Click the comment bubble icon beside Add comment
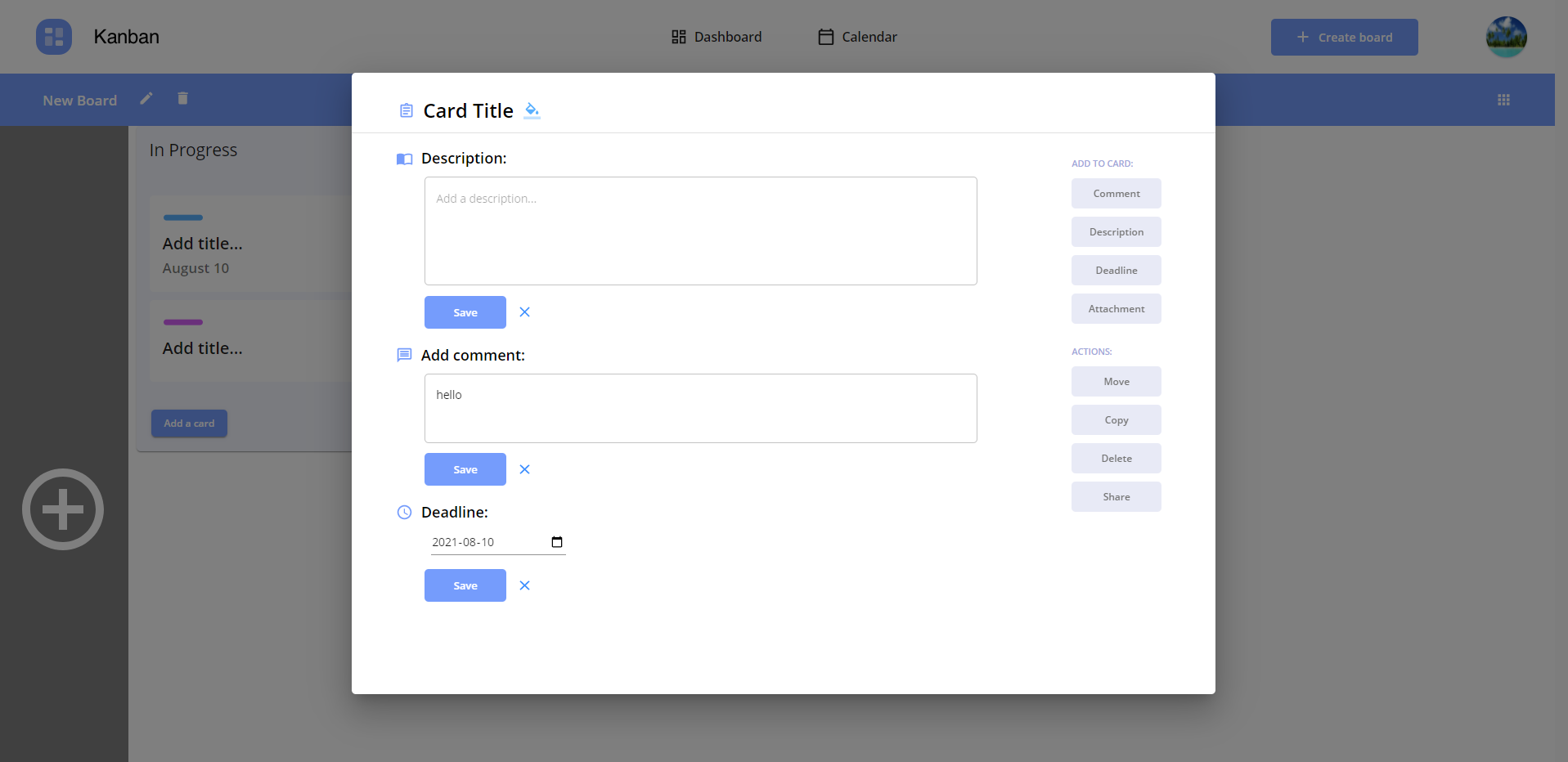 [403, 354]
